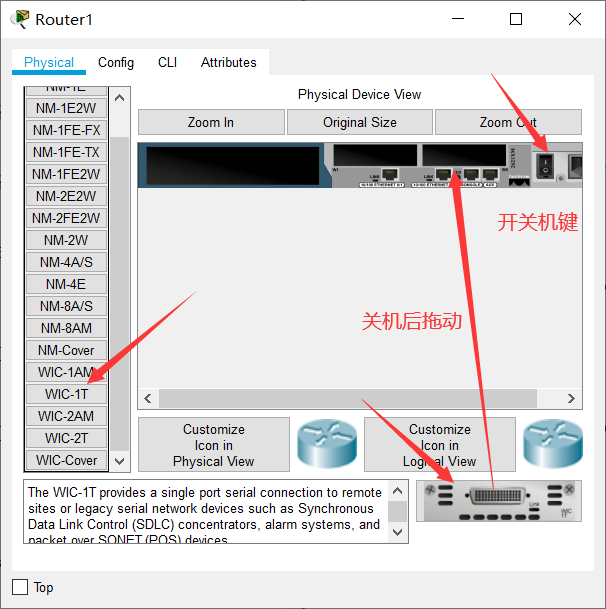Click the device view horizontal scrollbar thumb

pos(348,398)
